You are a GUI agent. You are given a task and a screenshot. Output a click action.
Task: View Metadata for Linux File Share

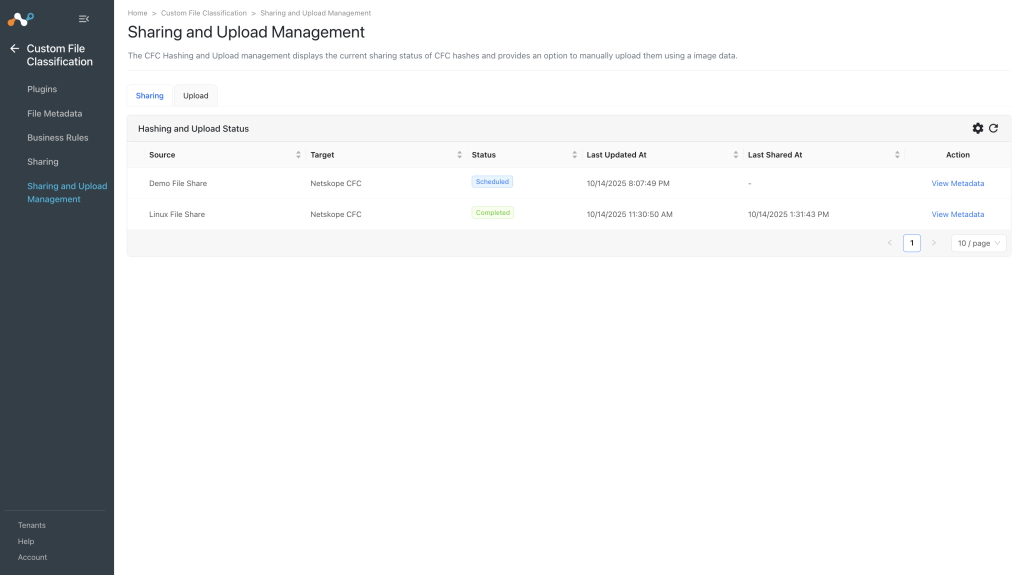point(957,214)
